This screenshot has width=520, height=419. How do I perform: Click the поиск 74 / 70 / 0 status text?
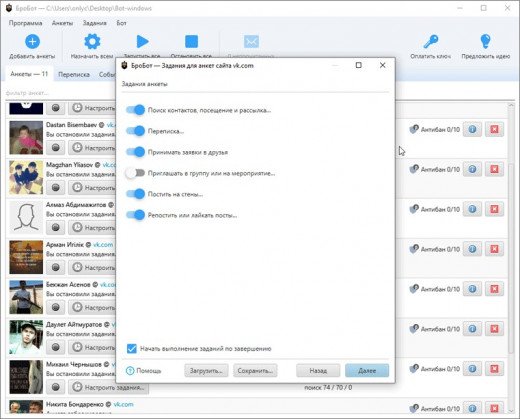[x=328, y=388]
